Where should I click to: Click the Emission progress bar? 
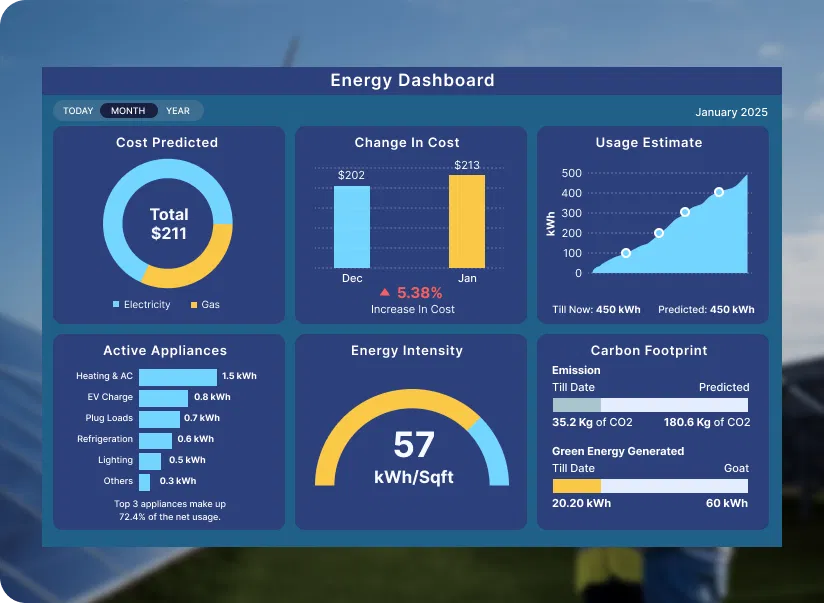click(650, 405)
